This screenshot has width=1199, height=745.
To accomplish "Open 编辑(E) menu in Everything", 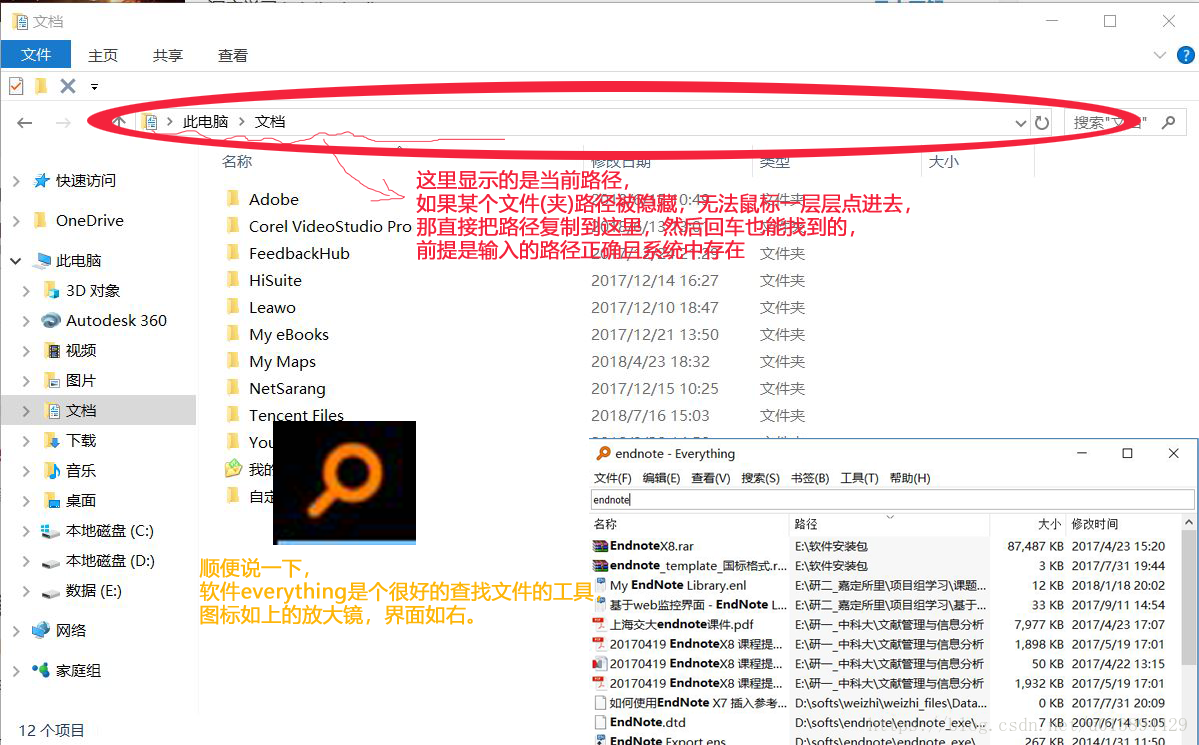I will tap(661, 478).
